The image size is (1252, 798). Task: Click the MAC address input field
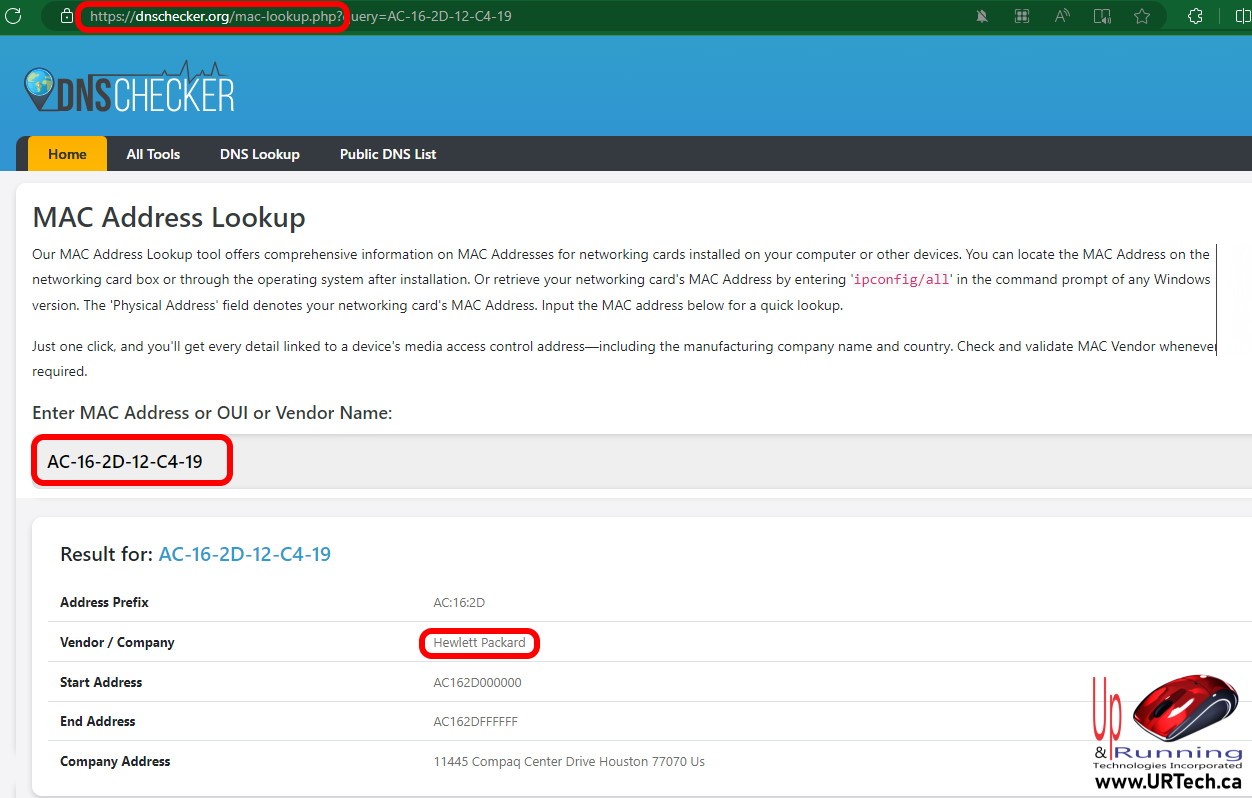point(600,461)
